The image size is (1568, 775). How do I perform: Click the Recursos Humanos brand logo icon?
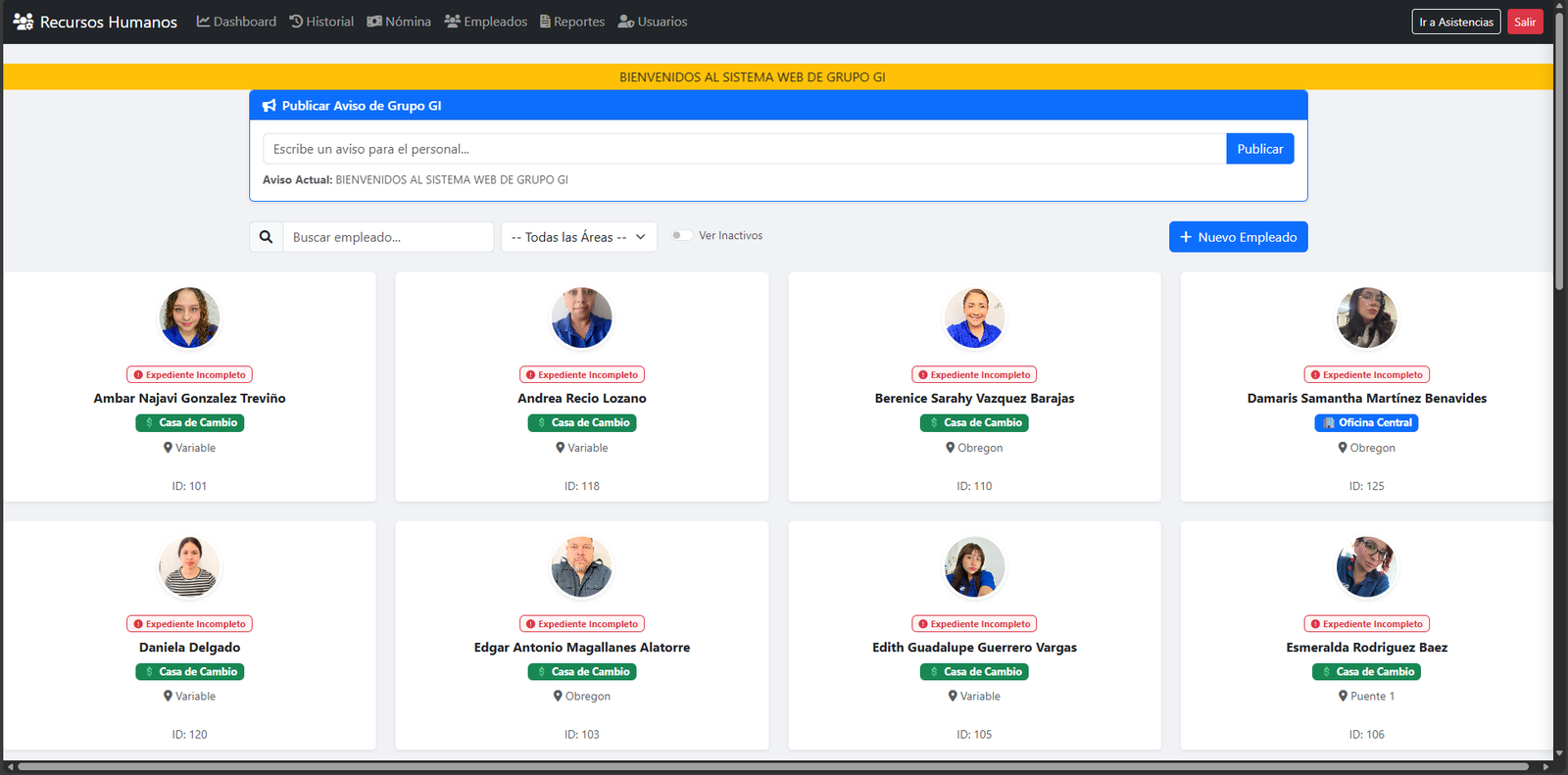tap(24, 22)
